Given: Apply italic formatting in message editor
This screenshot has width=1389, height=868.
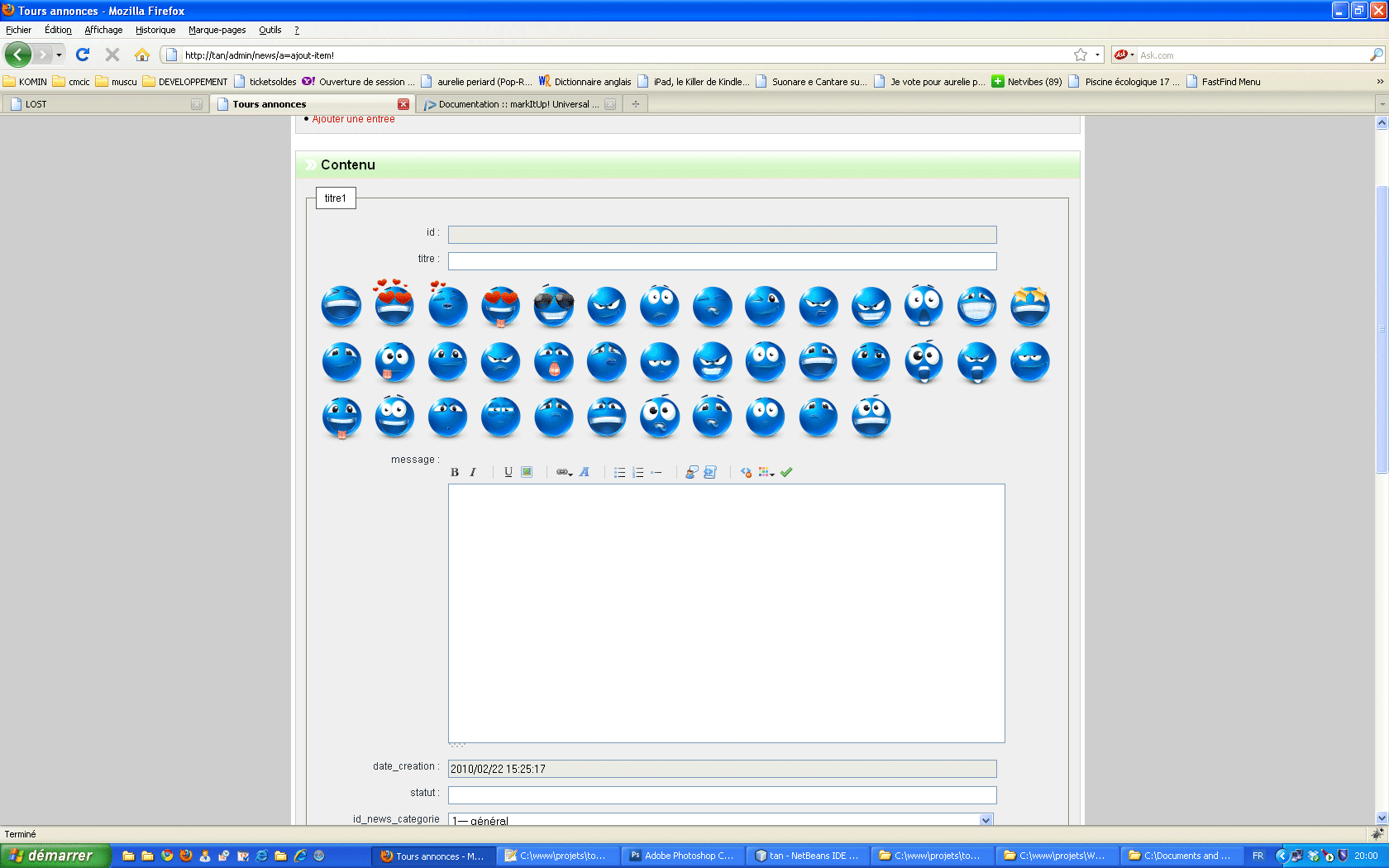Looking at the screenshot, I should [x=473, y=472].
